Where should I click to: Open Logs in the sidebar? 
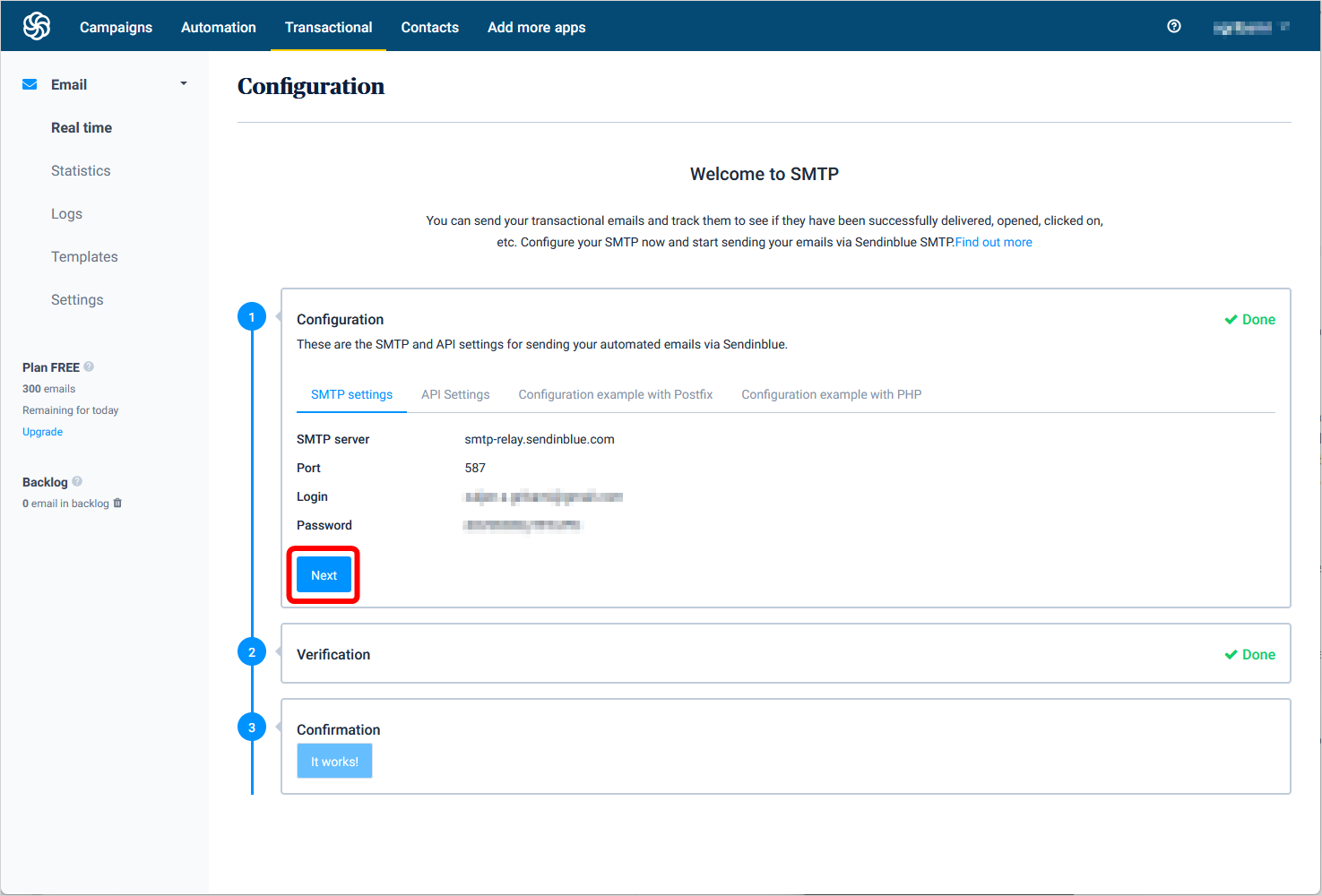pos(66,213)
